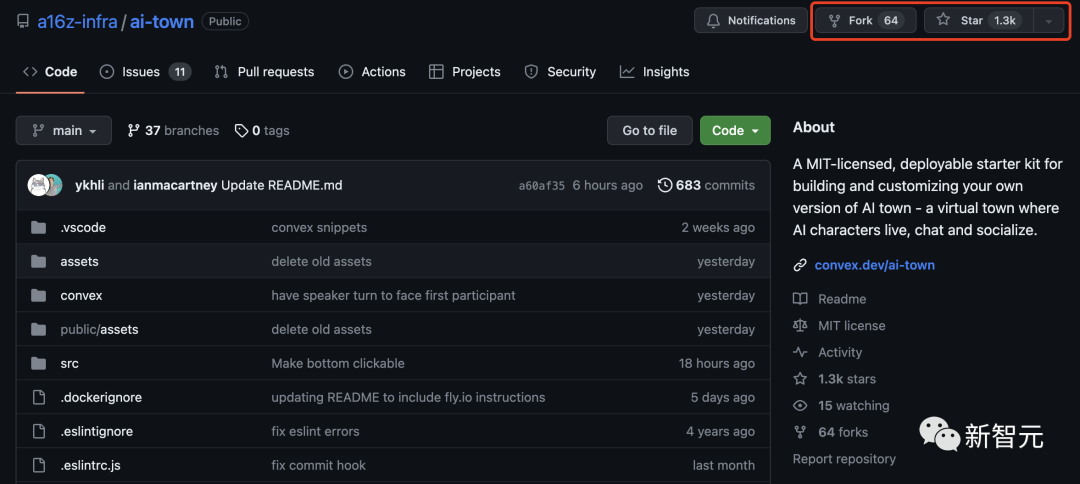Click the folder icon for the top-level assets row
The width and height of the screenshot is (1080, 484).
click(39, 262)
